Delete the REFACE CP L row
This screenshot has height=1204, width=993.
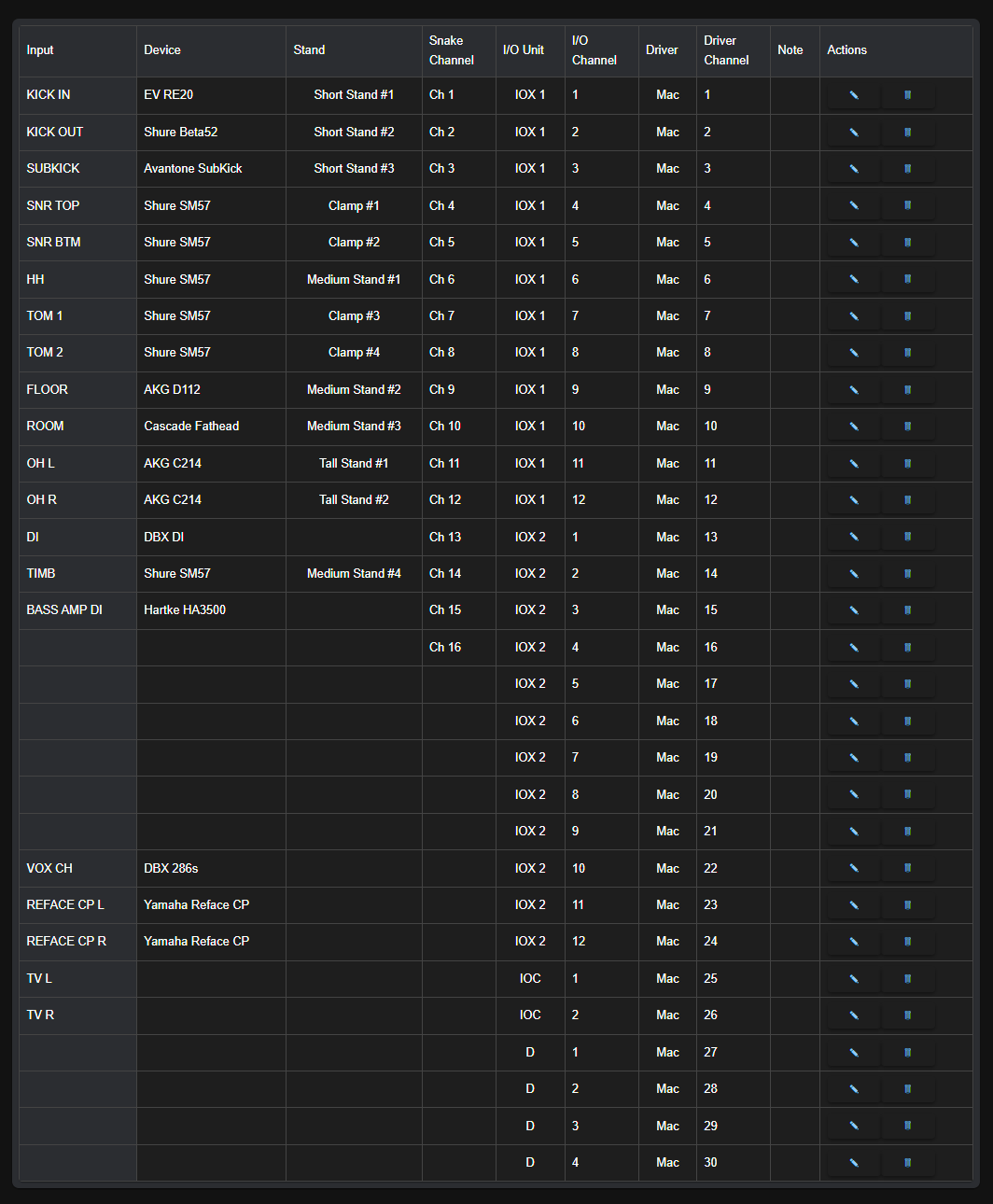point(908,904)
